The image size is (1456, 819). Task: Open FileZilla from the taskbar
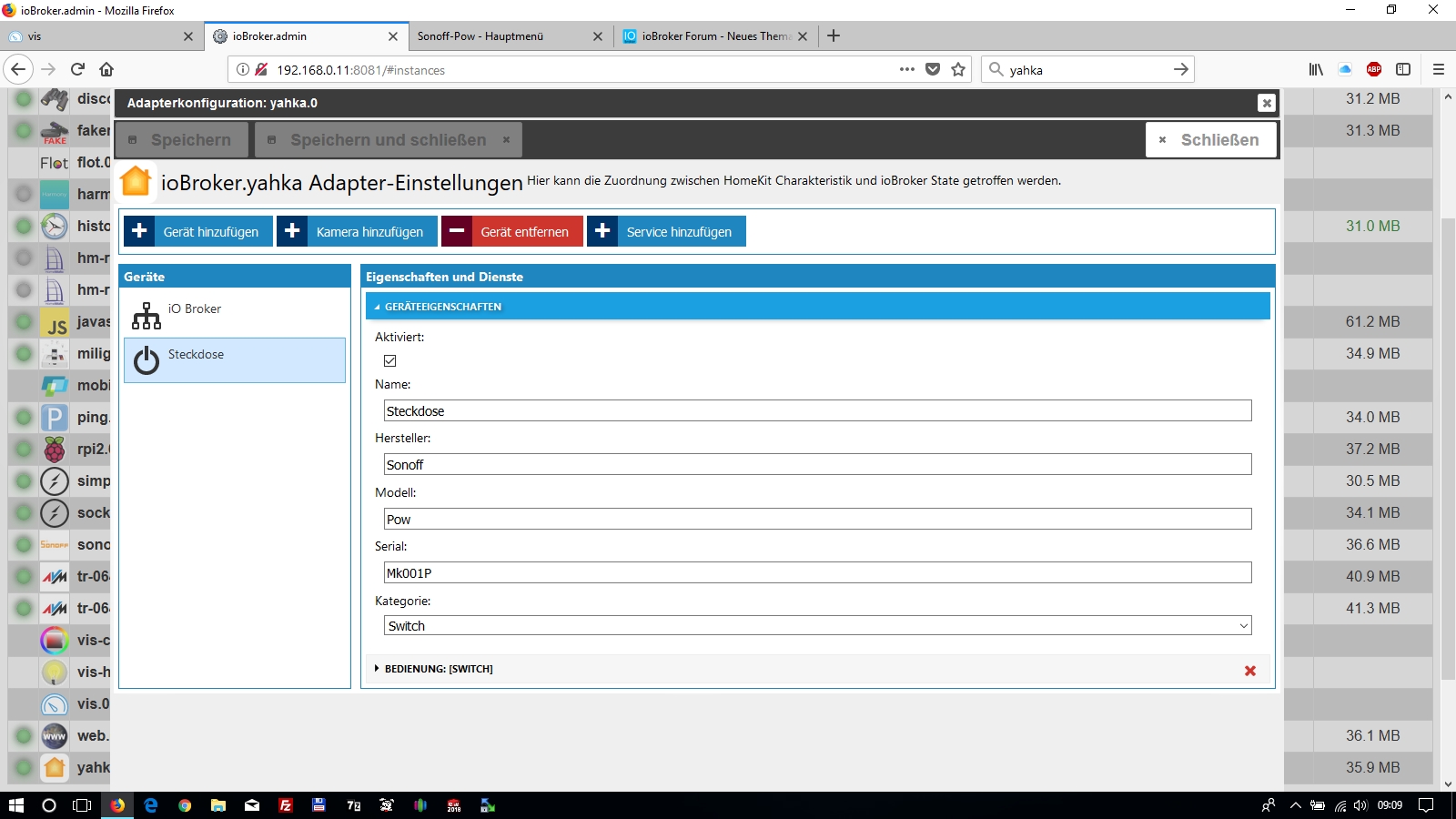pyautogui.click(x=286, y=805)
